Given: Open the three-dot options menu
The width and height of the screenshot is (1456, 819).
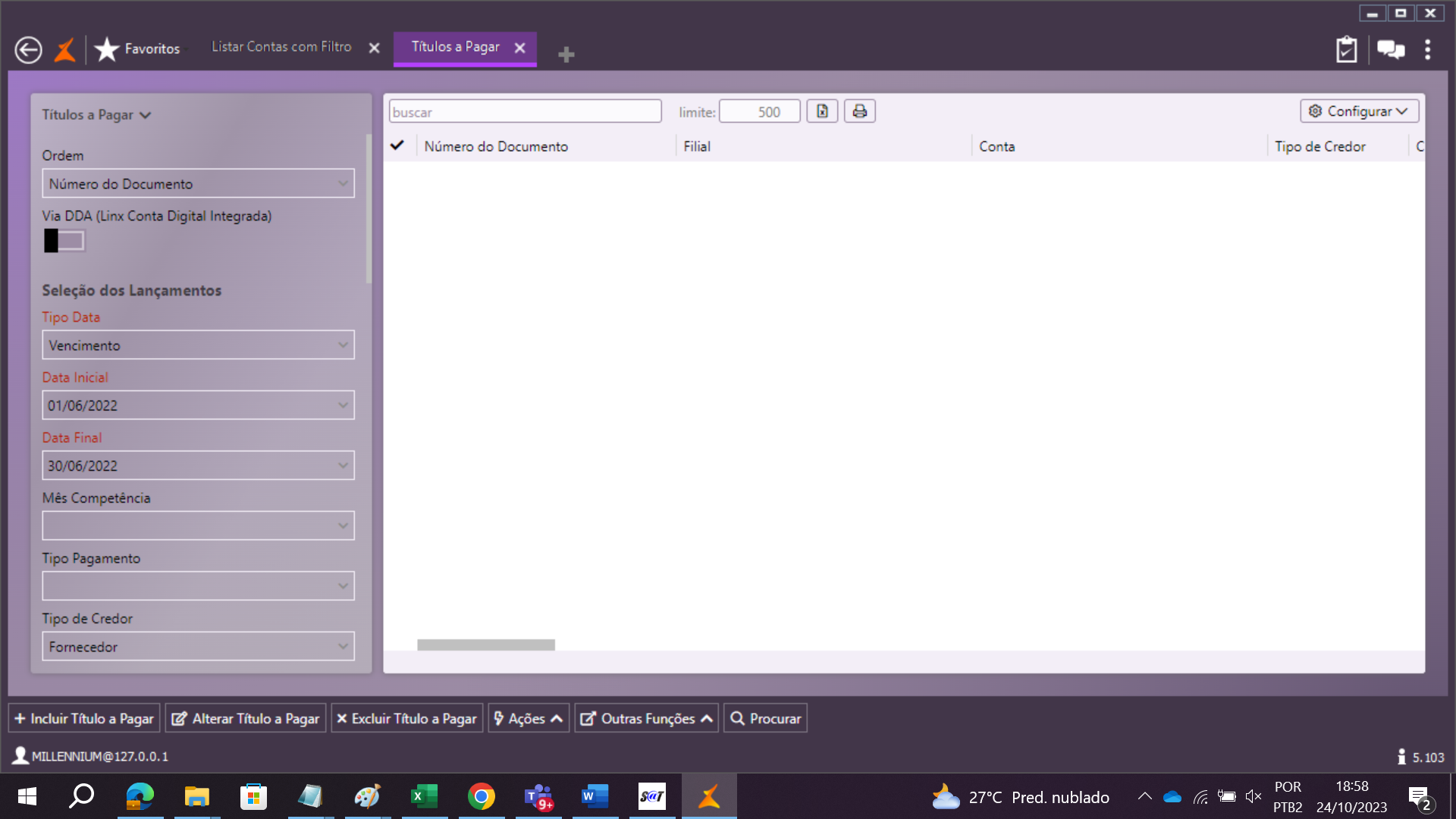Looking at the screenshot, I should (x=1428, y=50).
